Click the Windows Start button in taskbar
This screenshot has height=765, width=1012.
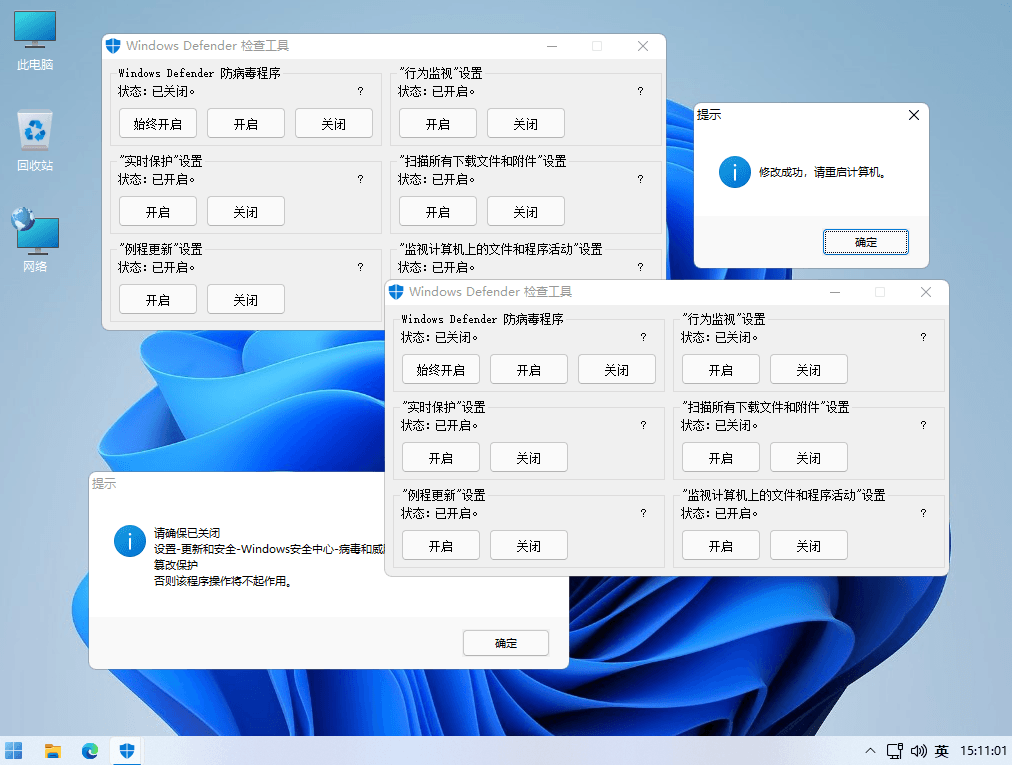(14, 751)
